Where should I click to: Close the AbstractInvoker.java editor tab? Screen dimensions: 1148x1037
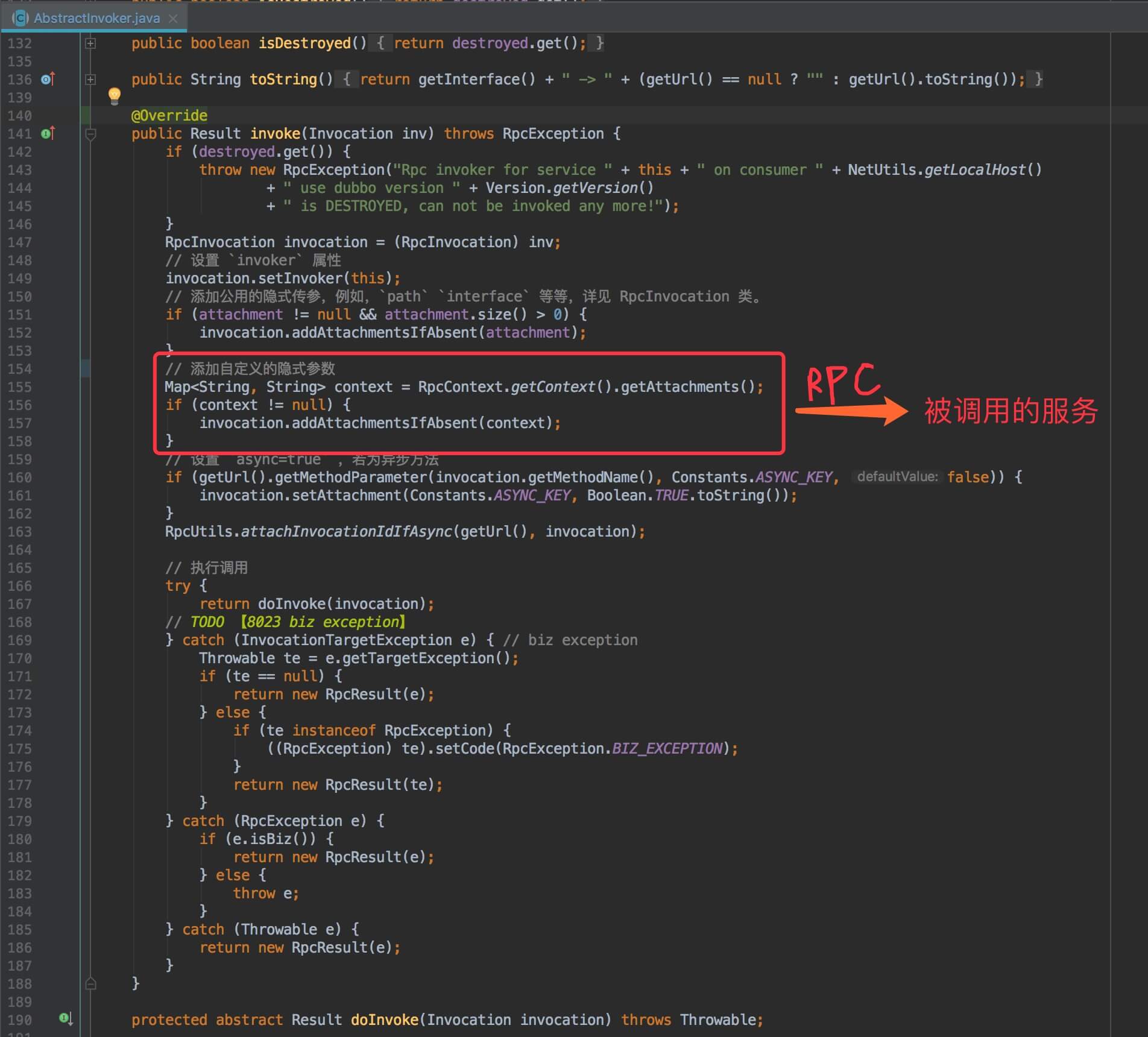pyautogui.click(x=173, y=18)
